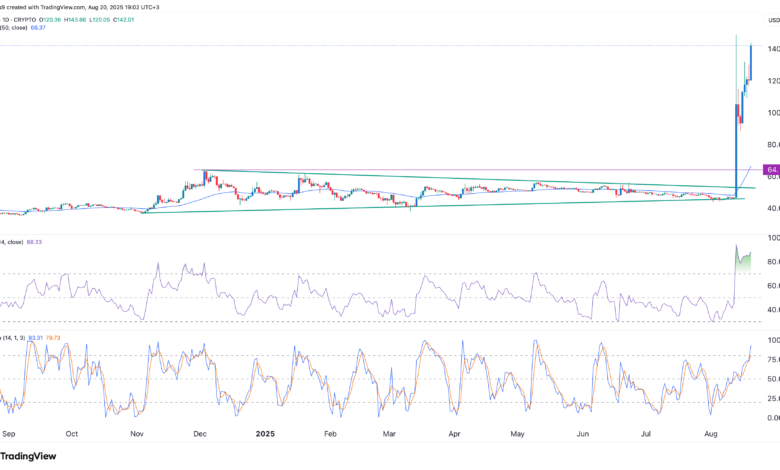Click the moving average value 68.37
Viewport: 780px width, 470px height.
point(37,29)
